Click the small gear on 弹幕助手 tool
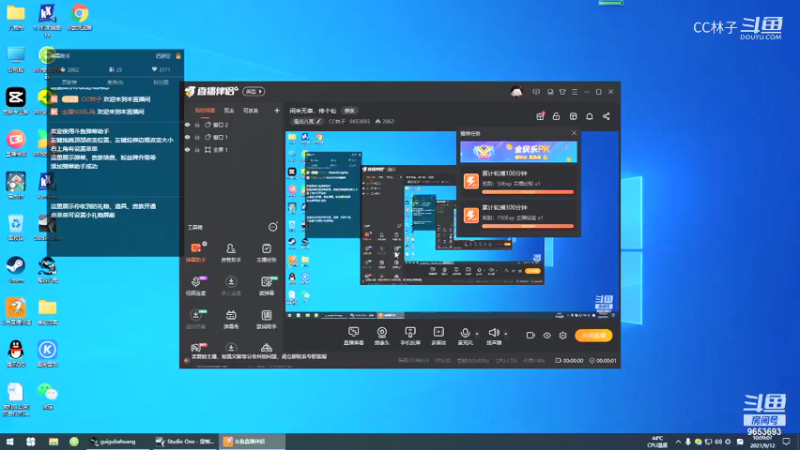Screen dimensions: 800x450 (204, 244)
